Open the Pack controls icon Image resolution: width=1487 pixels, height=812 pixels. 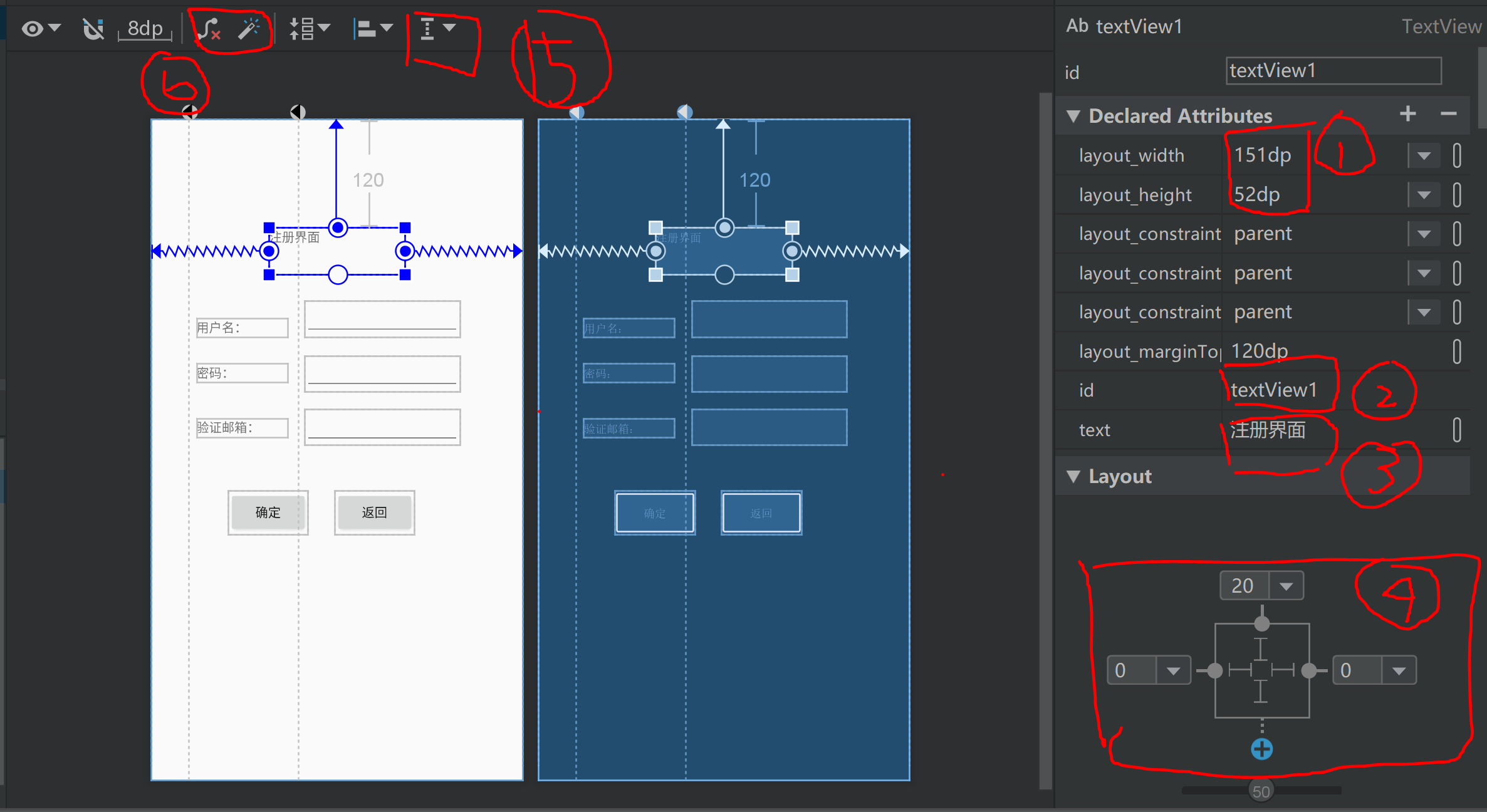[x=306, y=28]
